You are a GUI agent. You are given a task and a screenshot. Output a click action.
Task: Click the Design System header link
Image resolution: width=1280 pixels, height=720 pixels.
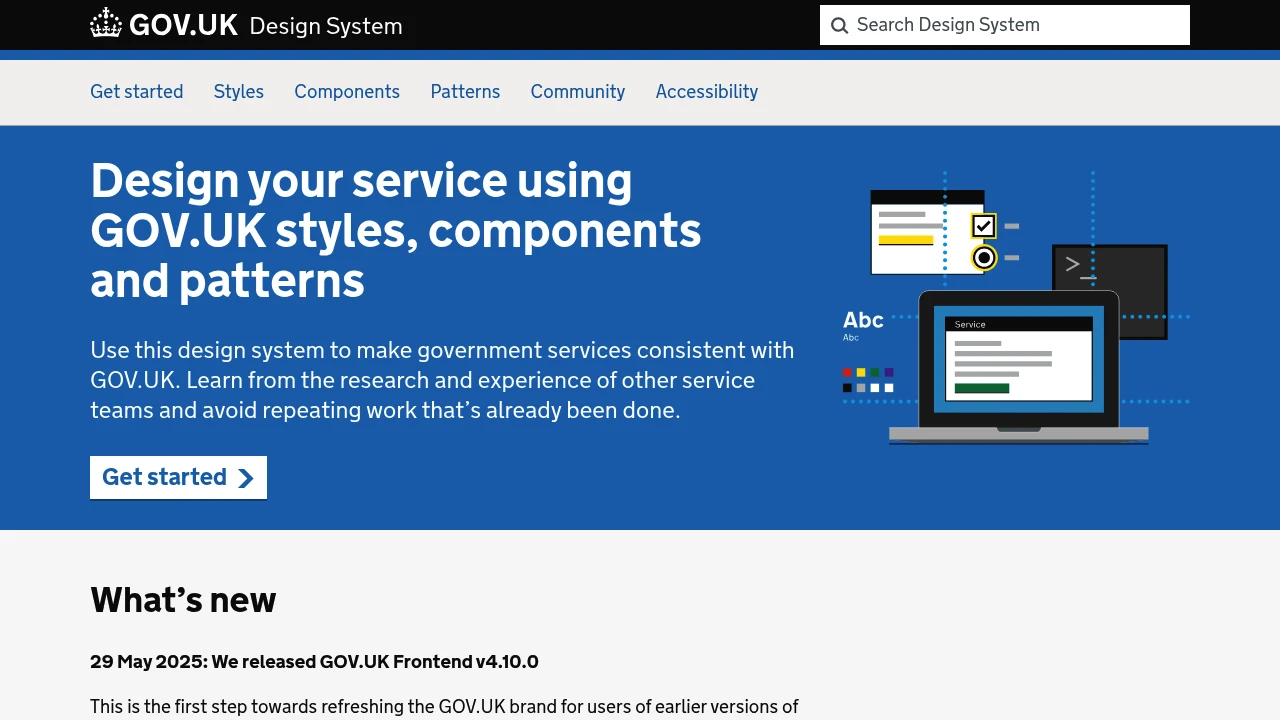click(x=325, y=26)
